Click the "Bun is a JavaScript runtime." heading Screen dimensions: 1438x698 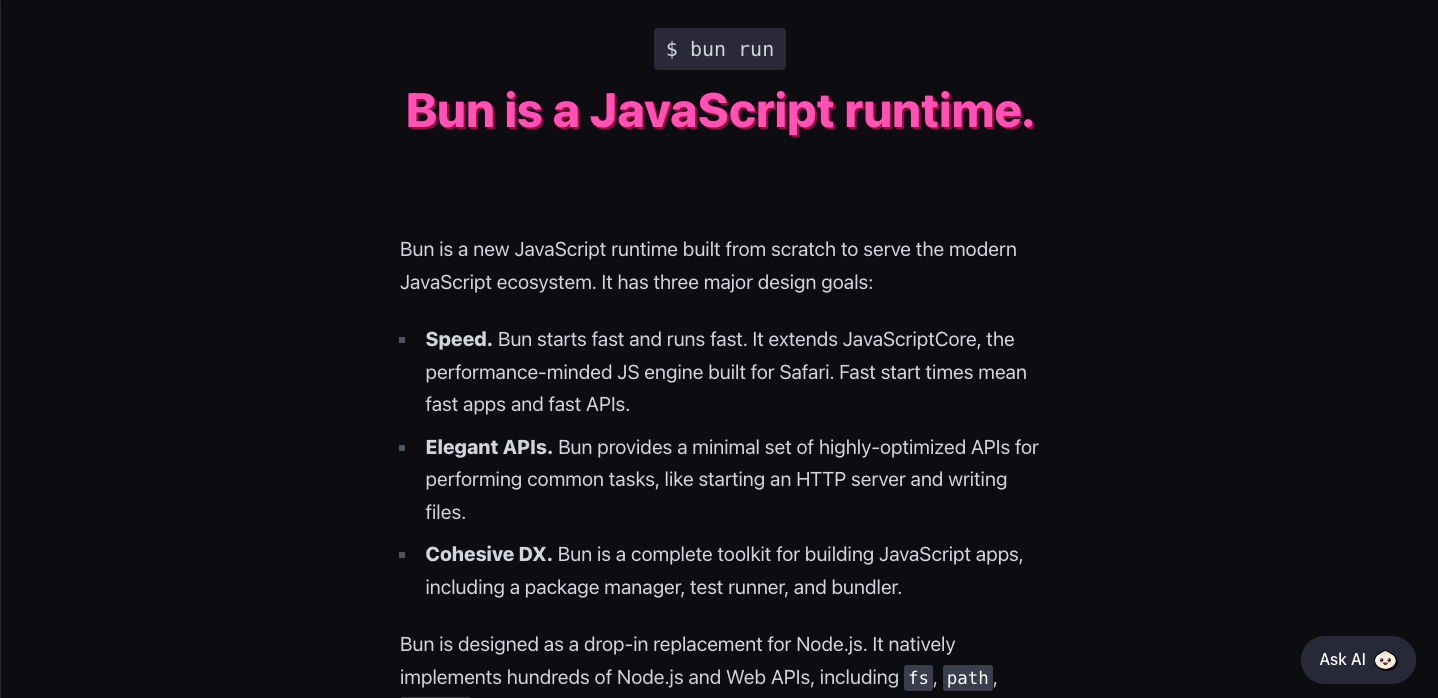tap(720, 111)
